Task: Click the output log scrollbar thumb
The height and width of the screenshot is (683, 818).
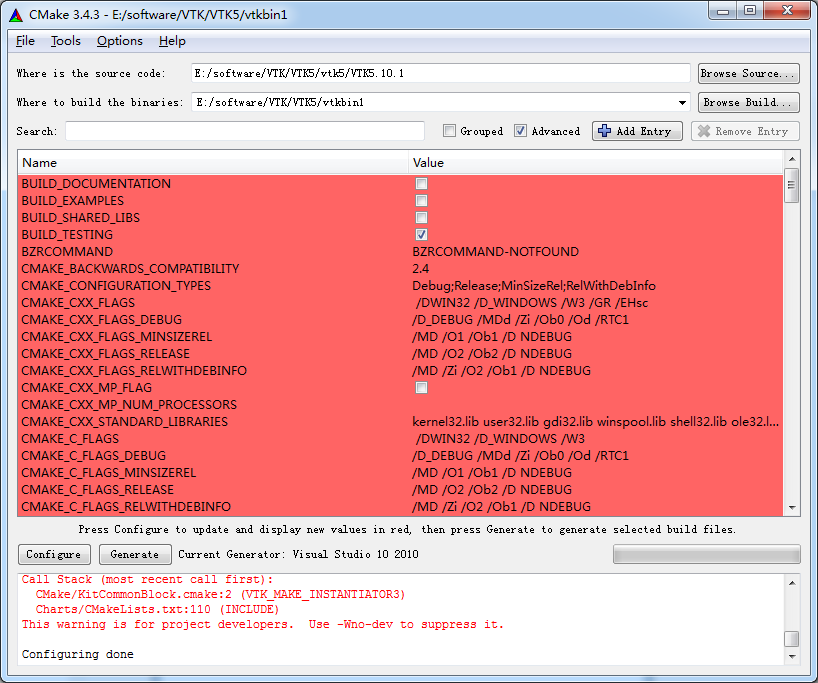Action: tap(792, 639)
